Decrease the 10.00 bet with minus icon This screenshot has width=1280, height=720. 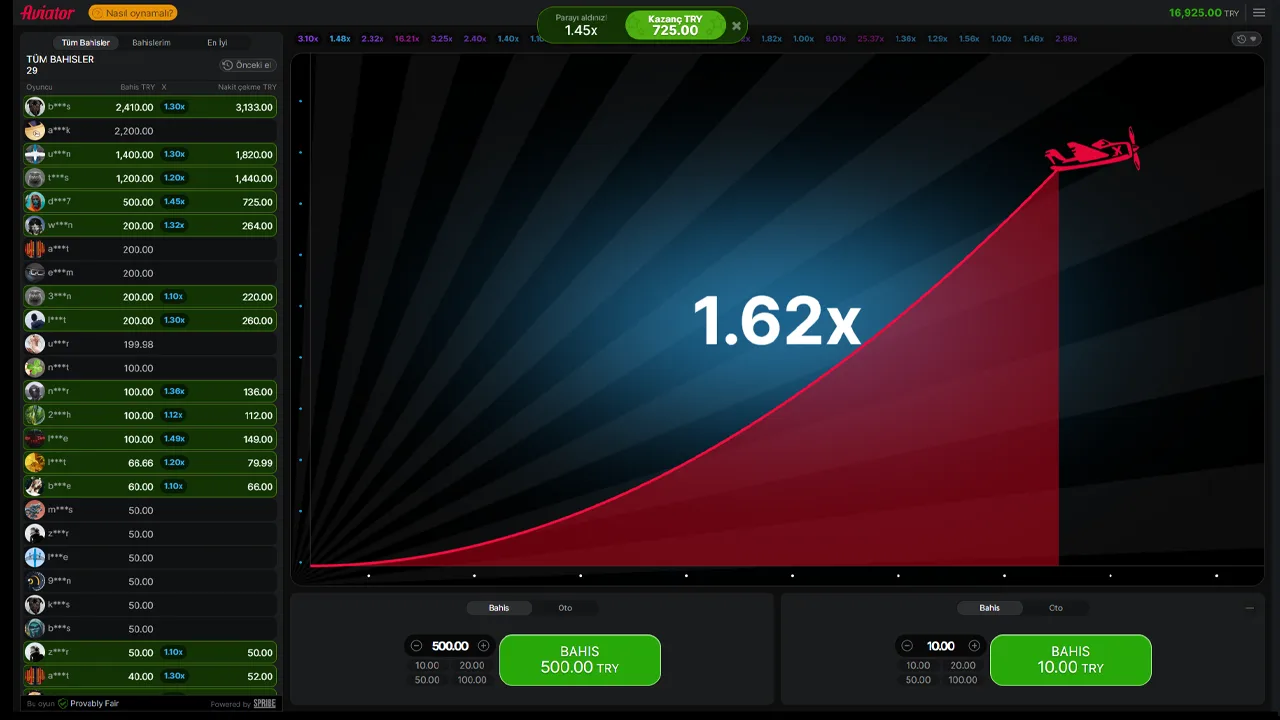click(x=907, y=646)
